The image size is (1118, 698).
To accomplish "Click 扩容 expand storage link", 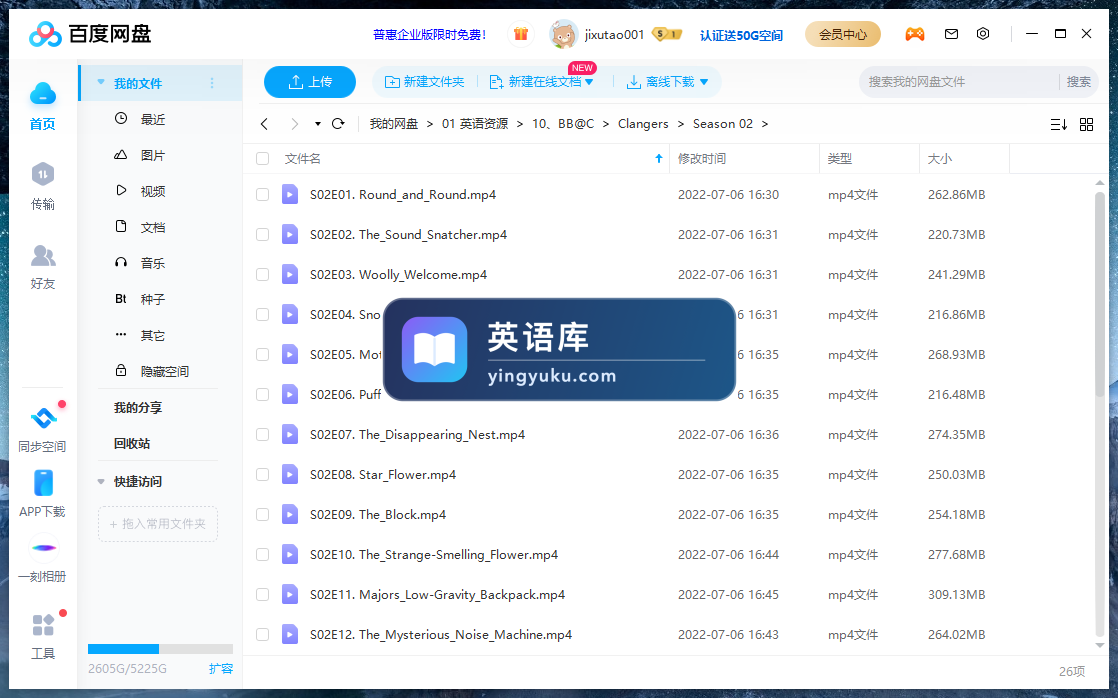I will [220, 669].
